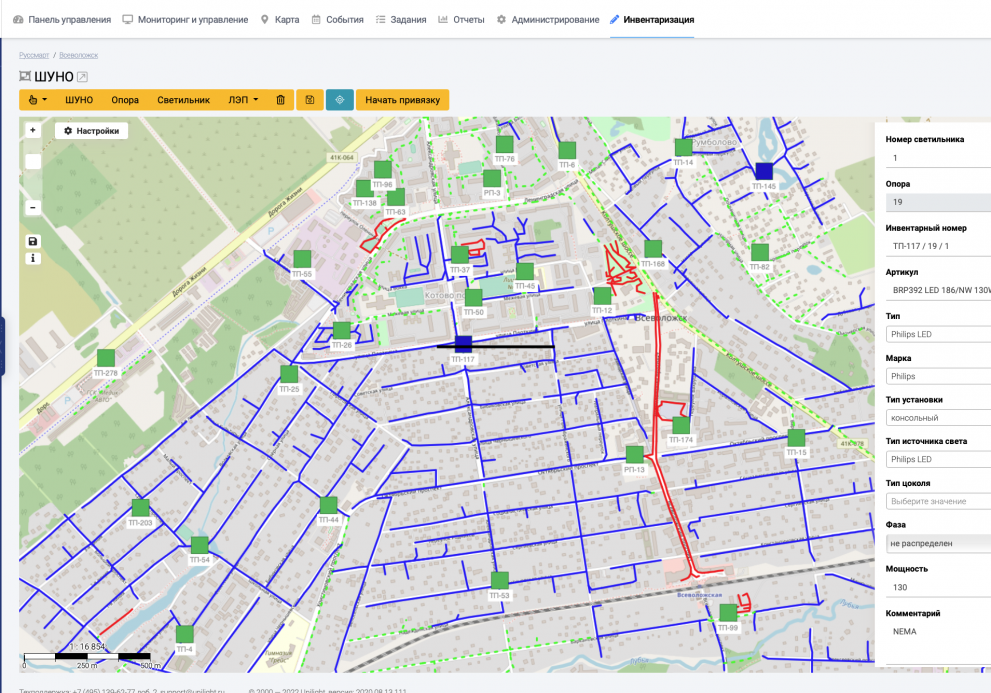Follow the Всеволожск breadcrumb link
Screen dimensions: 991x693
tap(78, 55)
